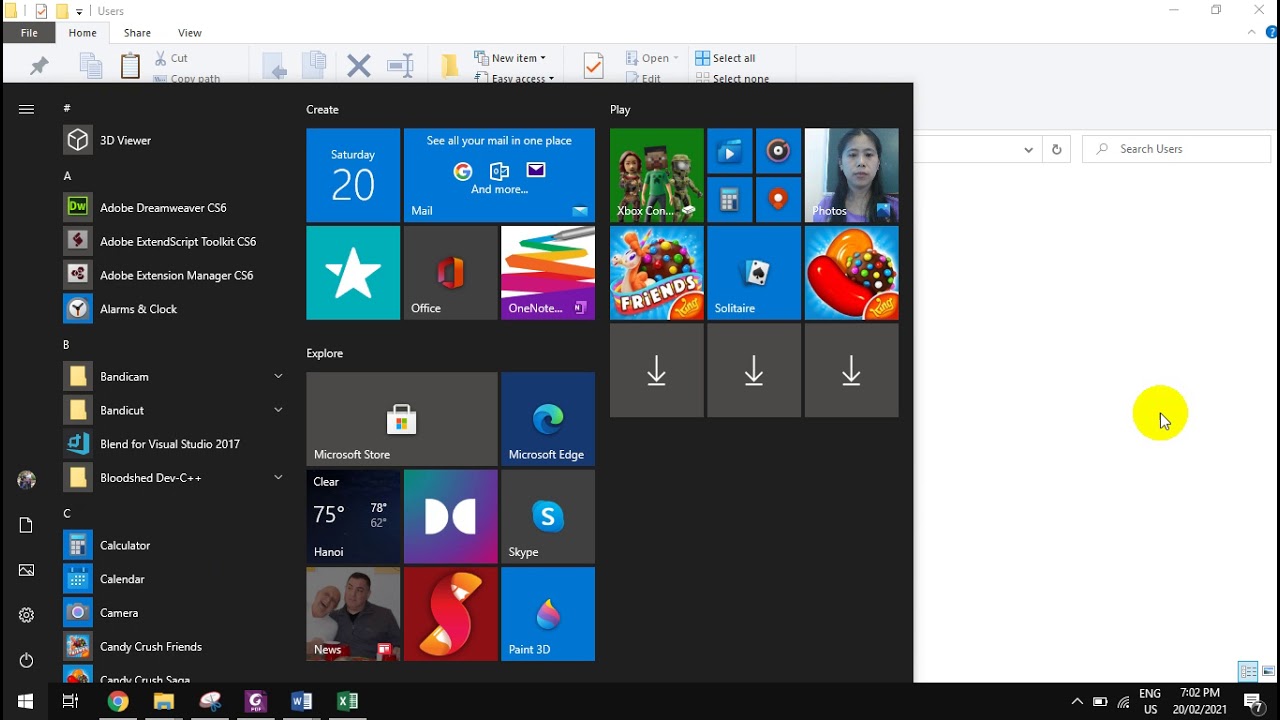Open the Dolby tile
This screenshot has height=720, width=1280.
click(450, 517)
